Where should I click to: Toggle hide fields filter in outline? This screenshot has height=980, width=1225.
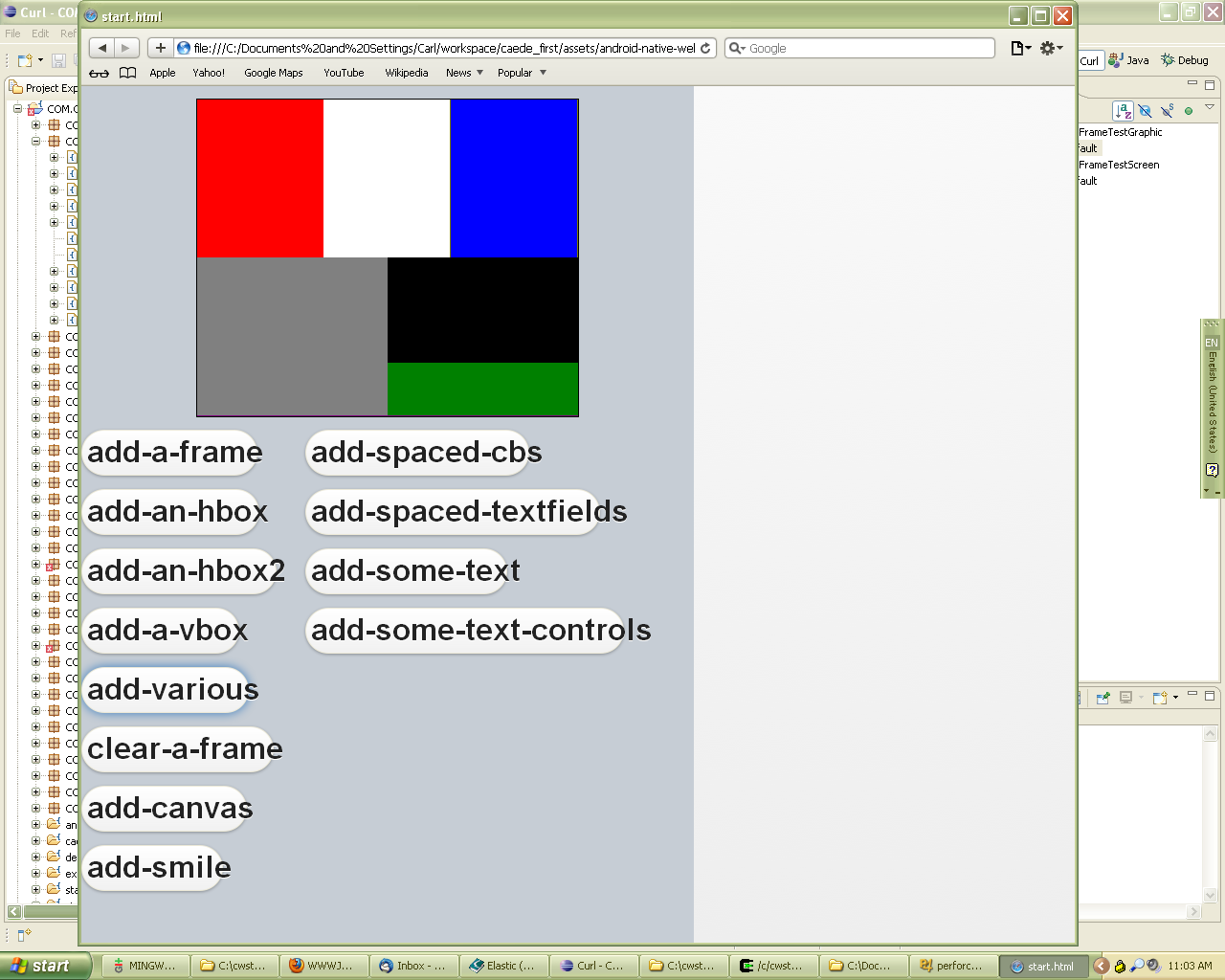[x=1145, y=111]
